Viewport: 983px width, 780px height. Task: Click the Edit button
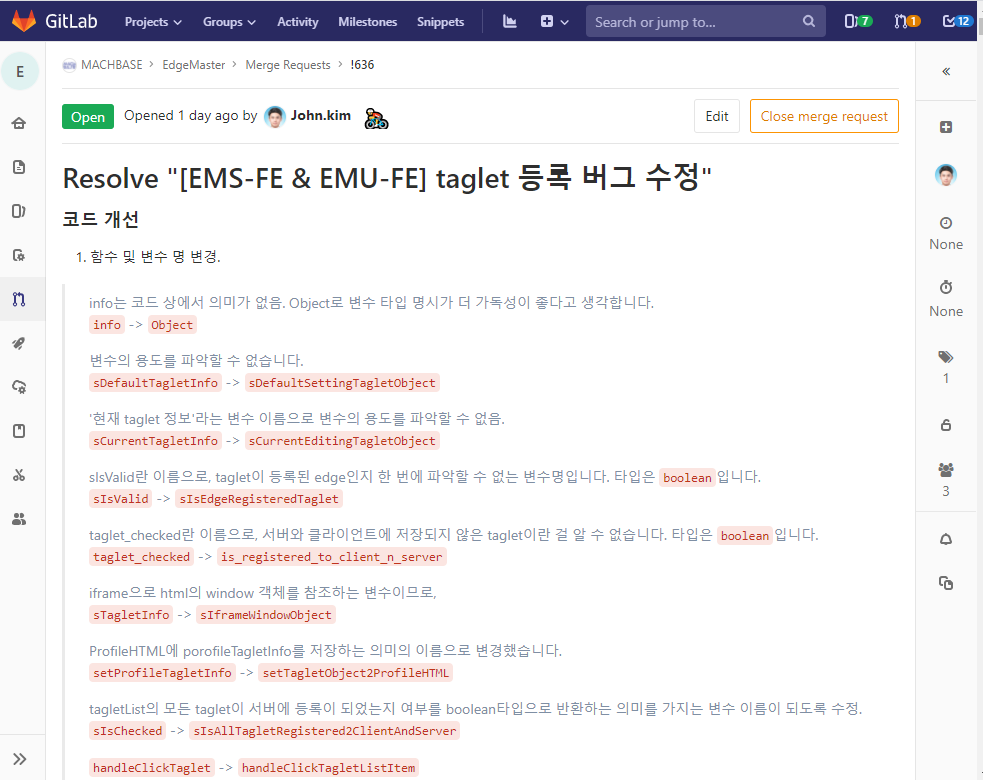(x=717, y=116)
